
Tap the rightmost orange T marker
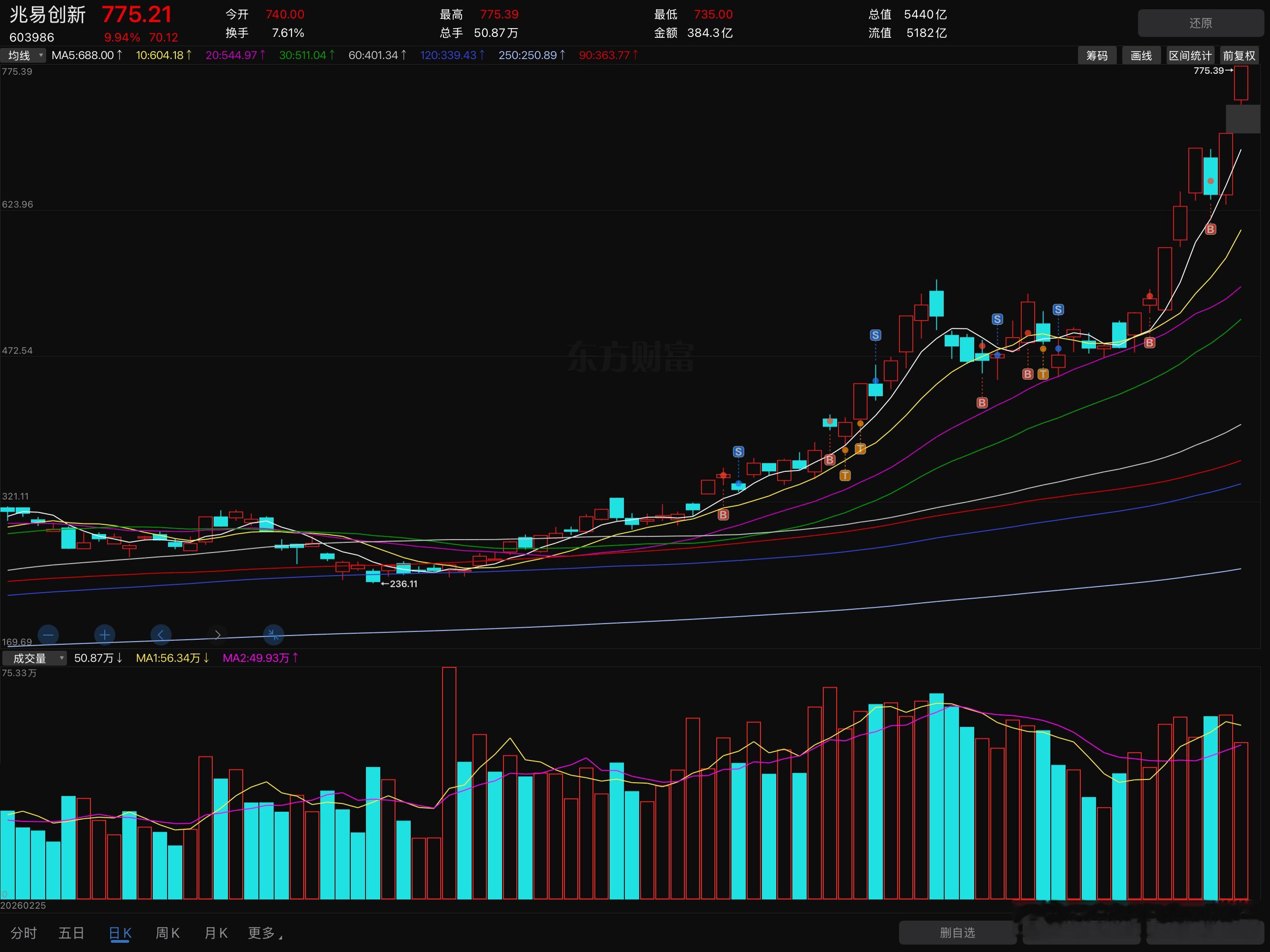(x=1043, y=374)
